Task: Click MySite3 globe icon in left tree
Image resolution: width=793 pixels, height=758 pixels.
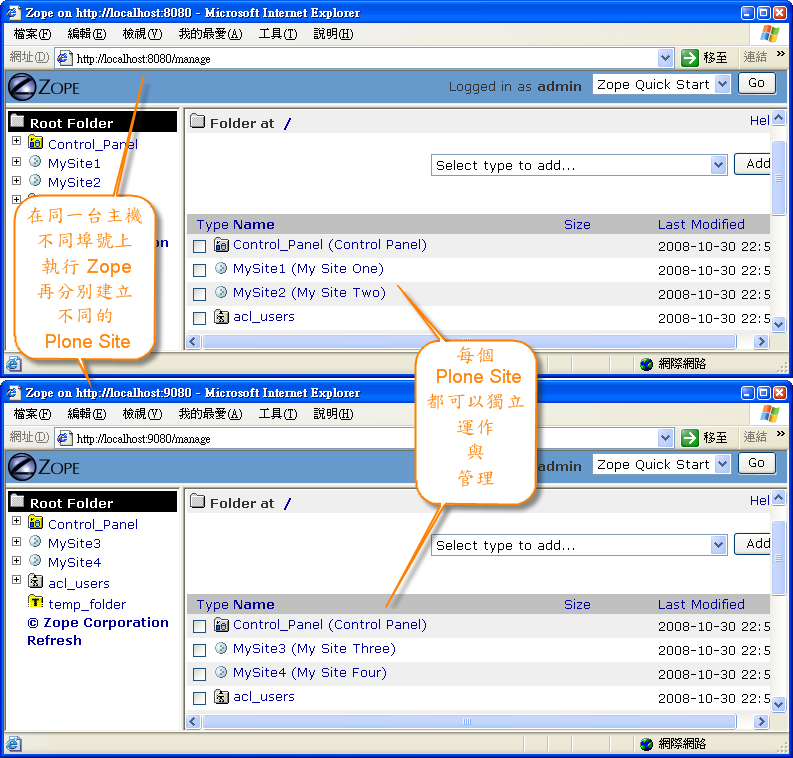Action: tap(35, 542)
